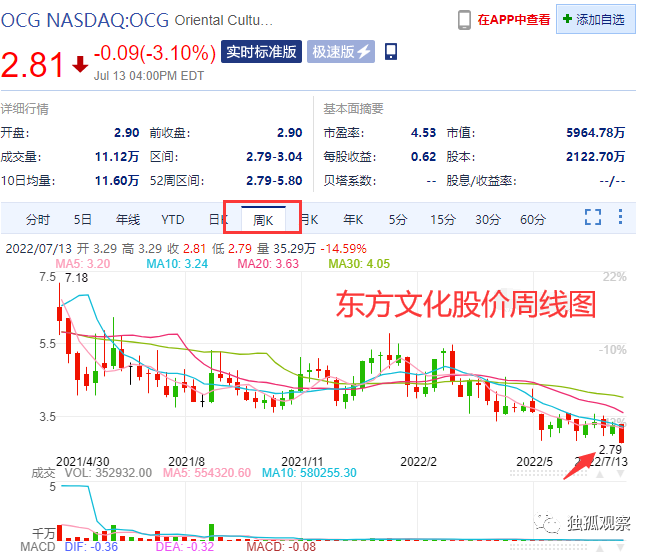This screenshot has width=651, height=552.
Task: Click the 市盈率 value 4.53
Action: 423,133
